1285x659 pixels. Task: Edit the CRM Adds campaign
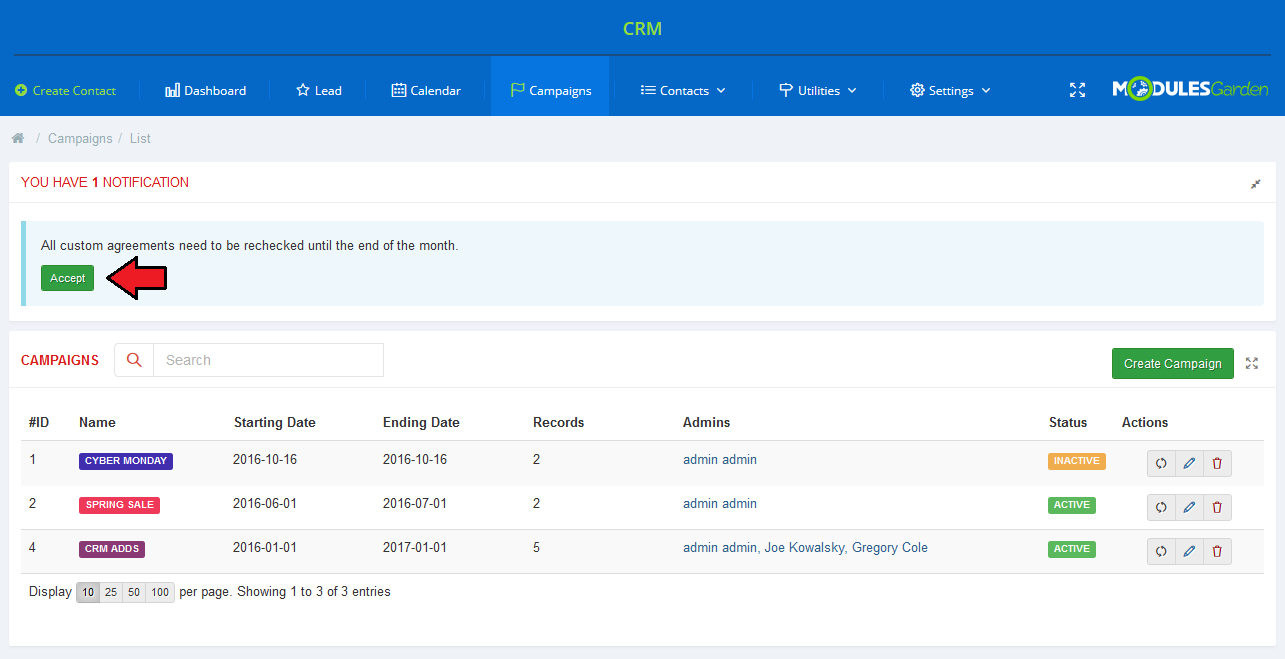pos(1189,551)
